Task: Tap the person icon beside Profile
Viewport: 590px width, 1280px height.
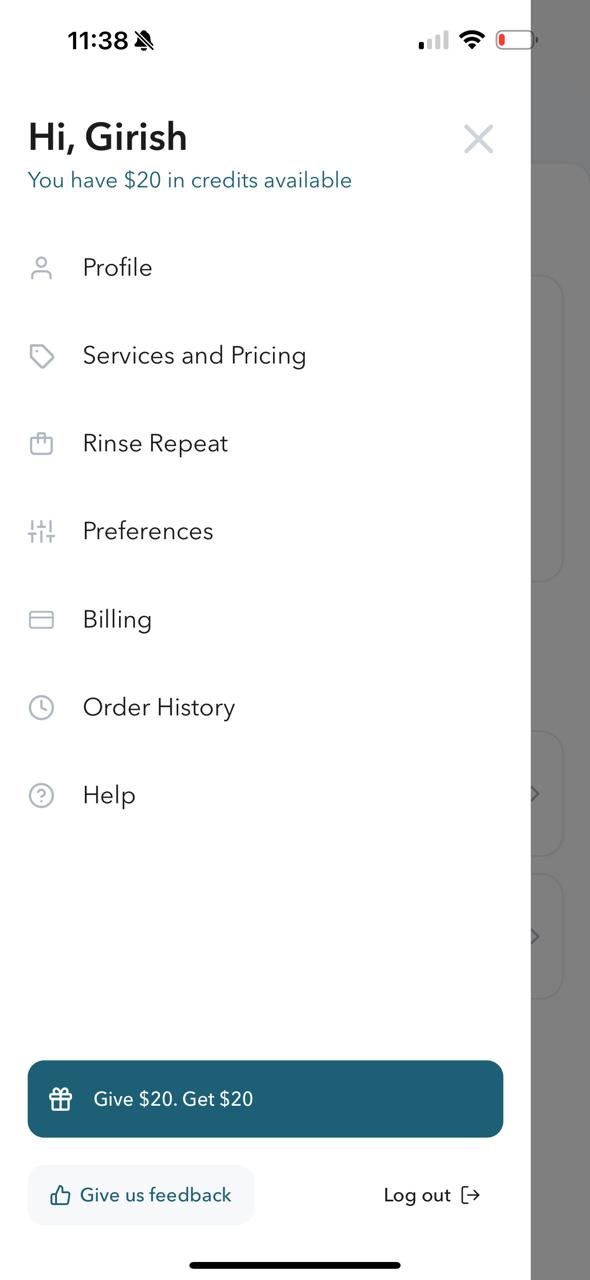Action: tap(41, 268)
